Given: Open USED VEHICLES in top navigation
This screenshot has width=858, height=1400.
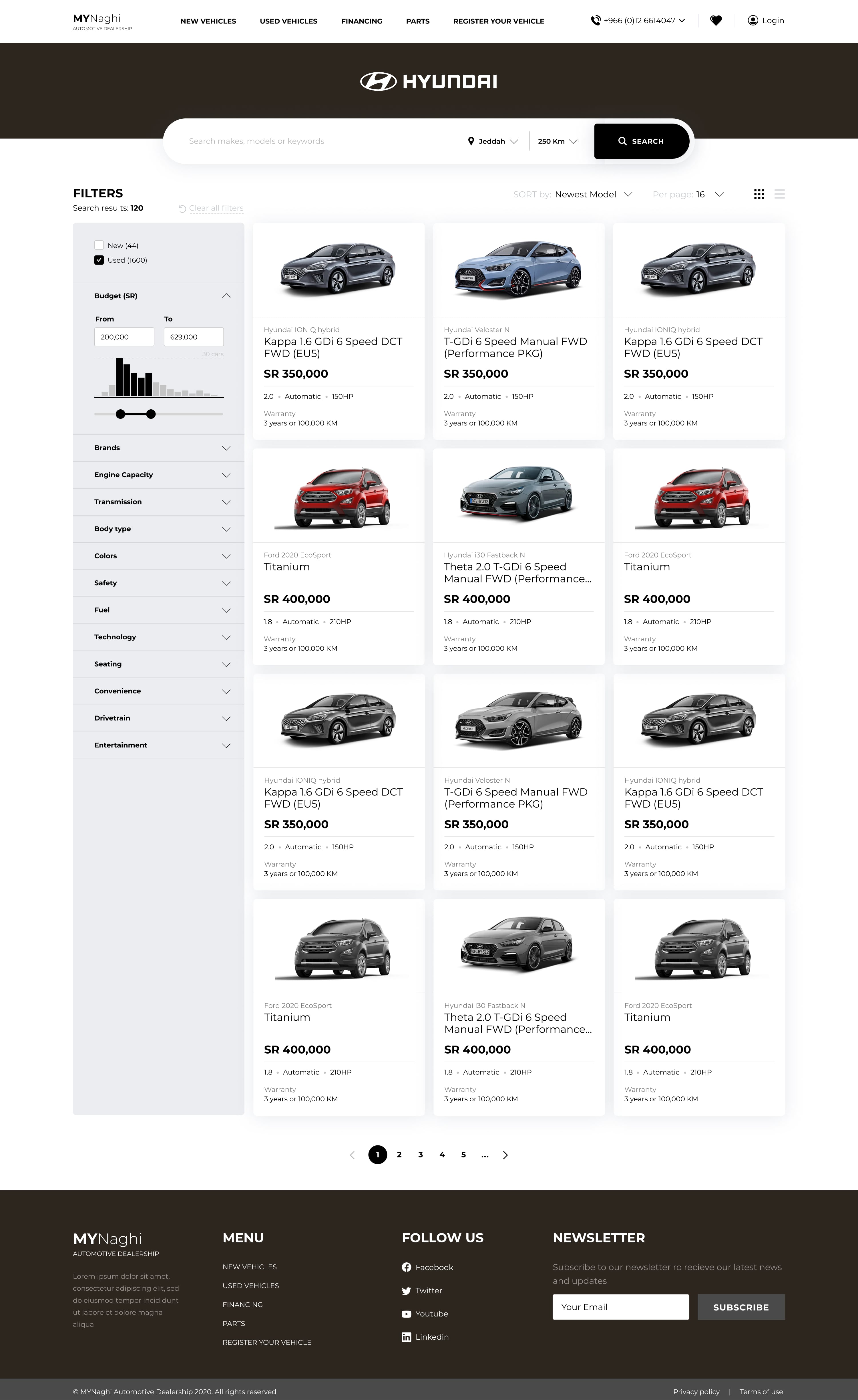Looking at the screenshot, I should (288, 21).
